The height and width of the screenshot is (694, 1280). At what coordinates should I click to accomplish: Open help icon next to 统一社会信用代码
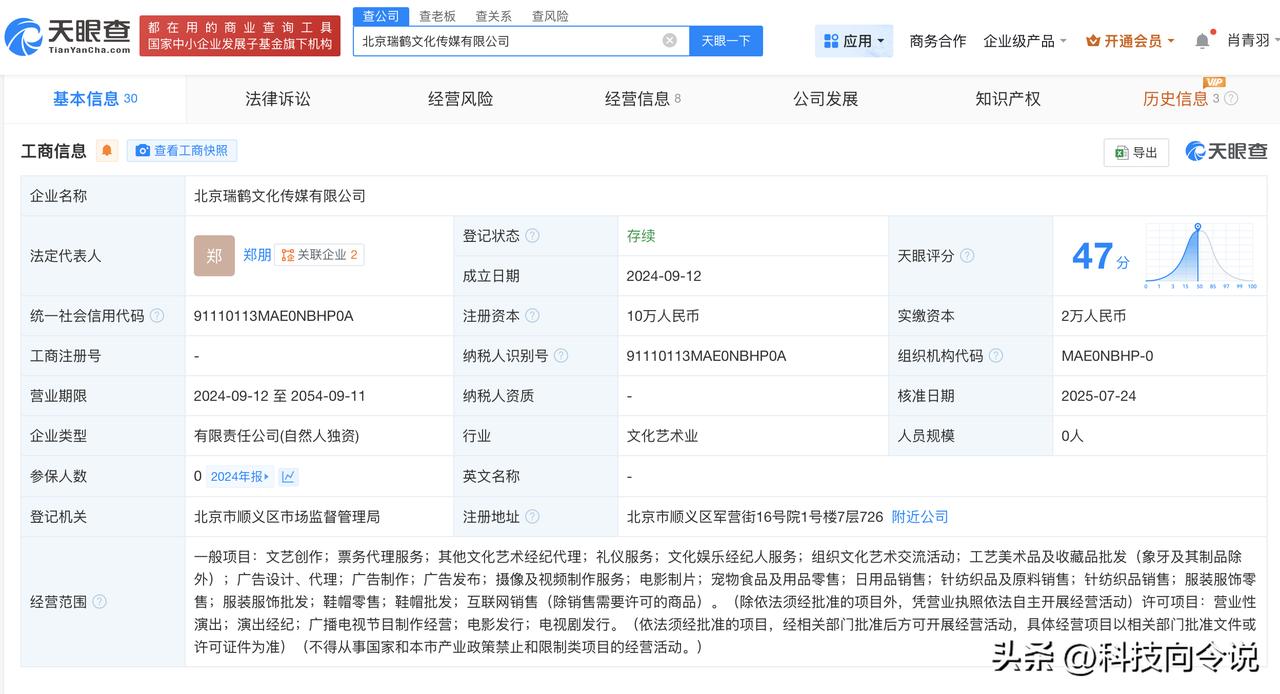click(157, 316)
